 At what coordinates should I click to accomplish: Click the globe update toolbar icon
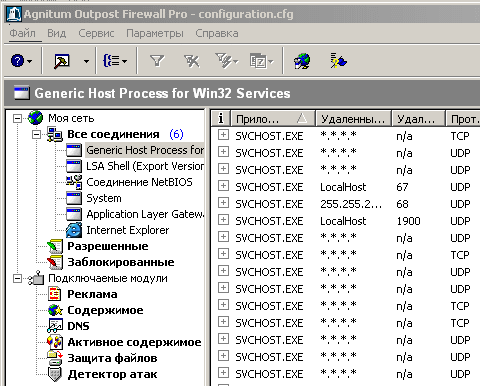tap(302, 61)
